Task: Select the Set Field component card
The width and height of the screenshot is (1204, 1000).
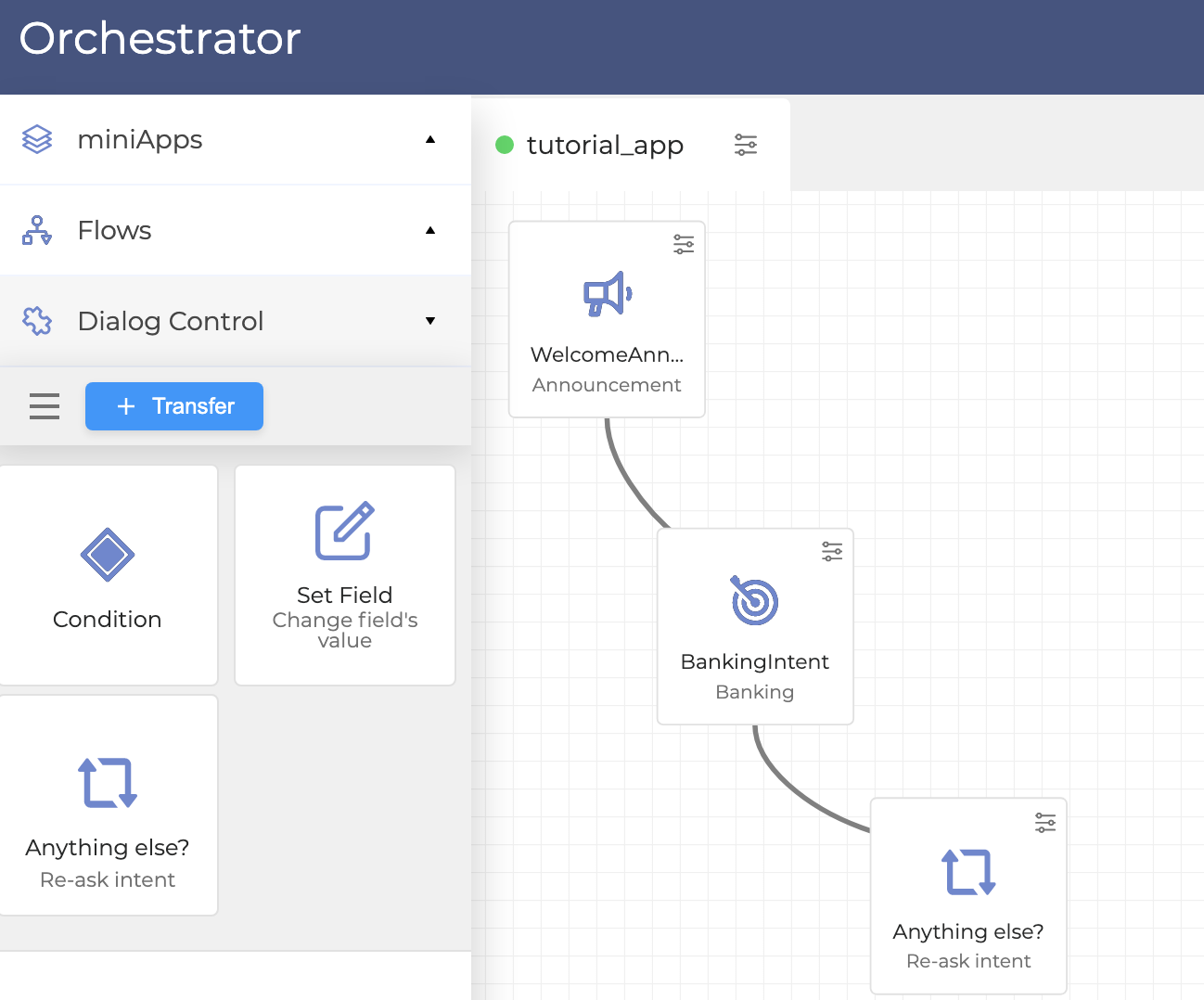Action: (x=345, y=575)
